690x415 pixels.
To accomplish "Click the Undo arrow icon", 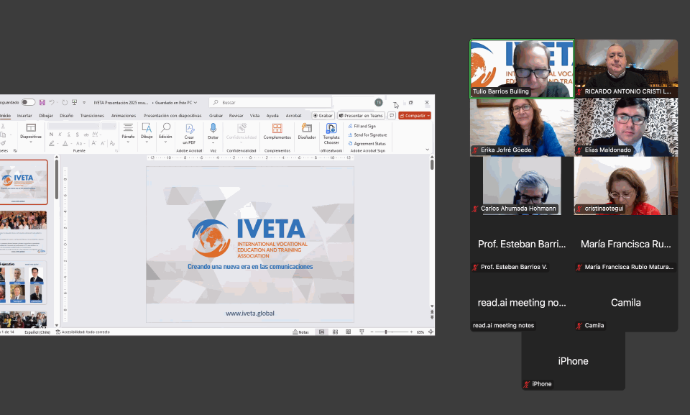I will point(52,102).
